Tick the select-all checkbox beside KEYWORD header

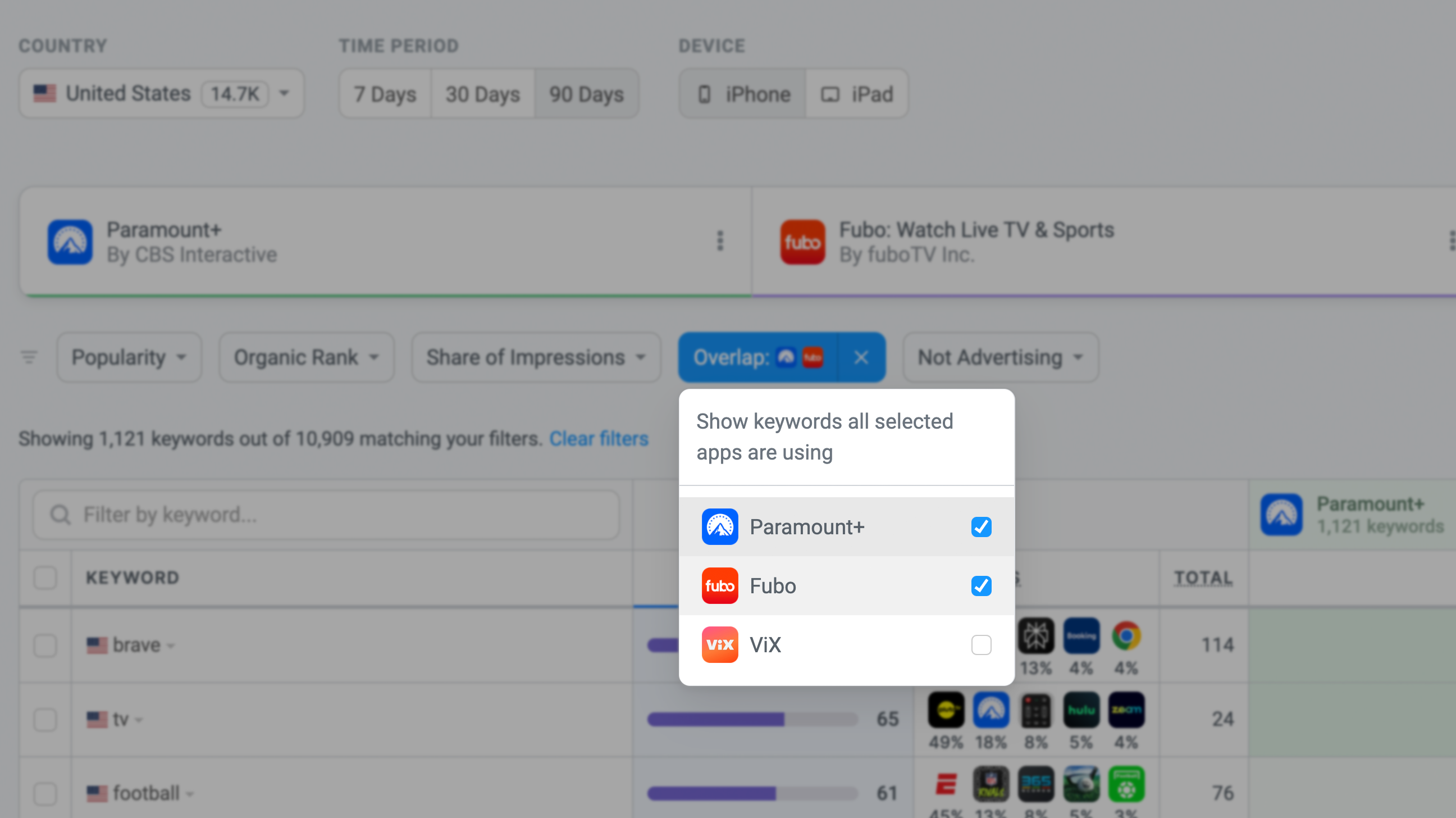click(45, 578)
